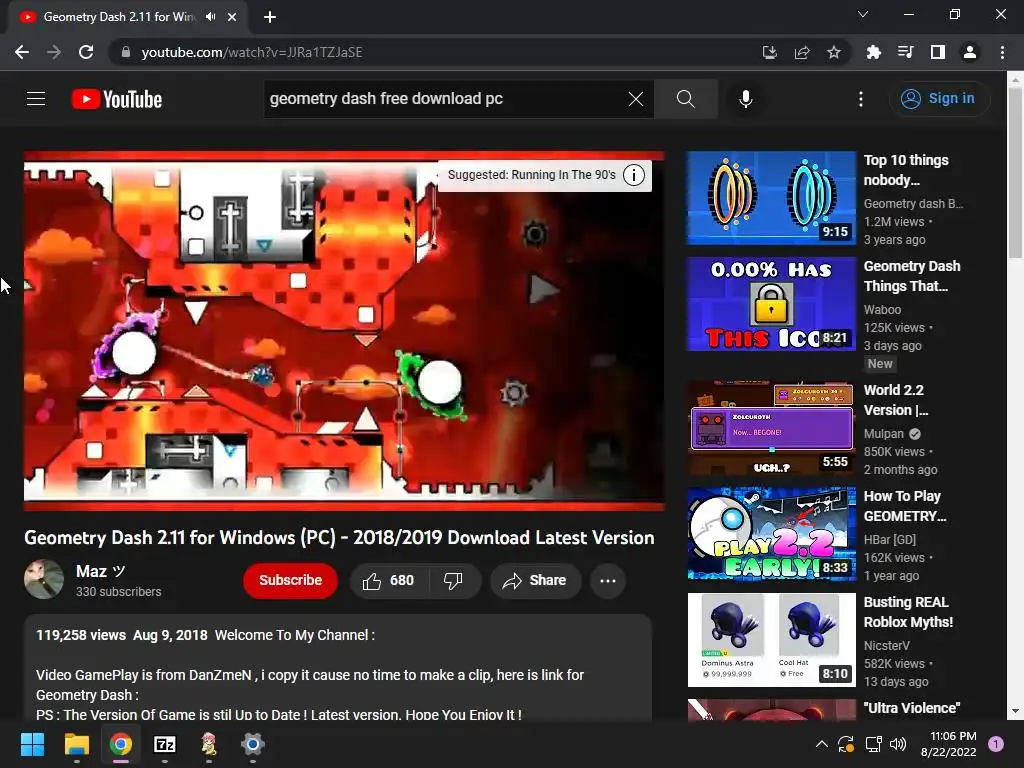Click the YouTube search text field
The image size is (1024, 768).
click(445, 99)
